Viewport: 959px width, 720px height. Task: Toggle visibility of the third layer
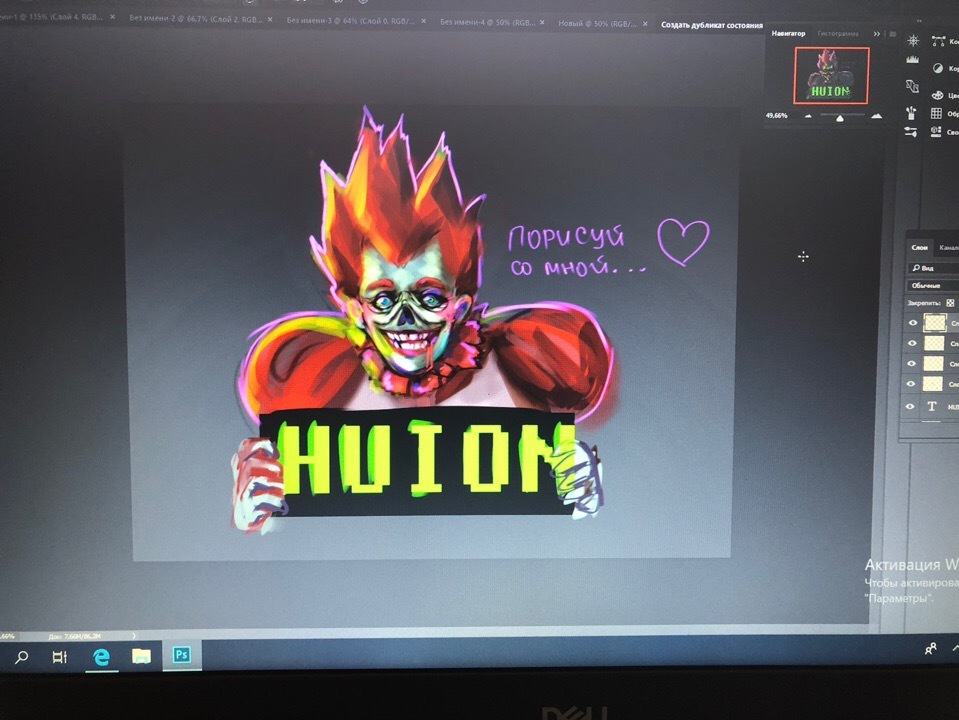pos(911,363)
